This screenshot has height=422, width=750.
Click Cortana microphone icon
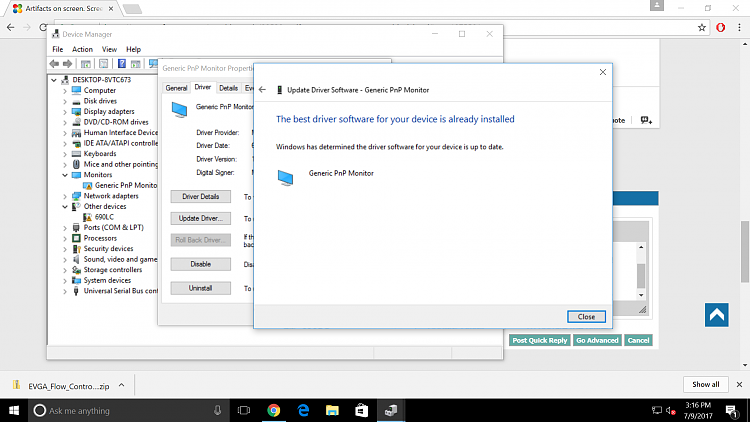point(218,411)
